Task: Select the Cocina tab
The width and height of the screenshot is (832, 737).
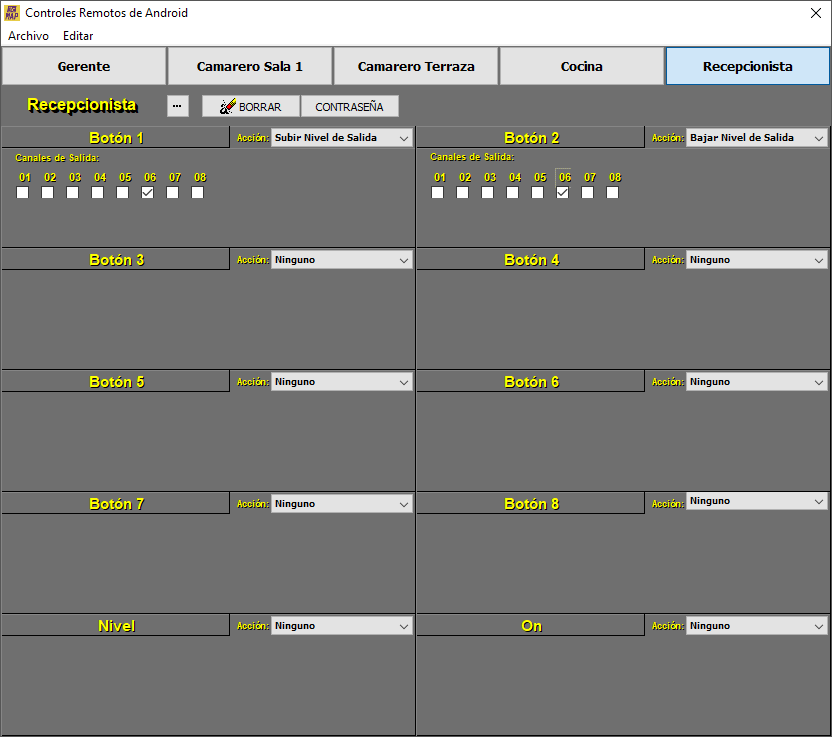Action: [582, 67]
